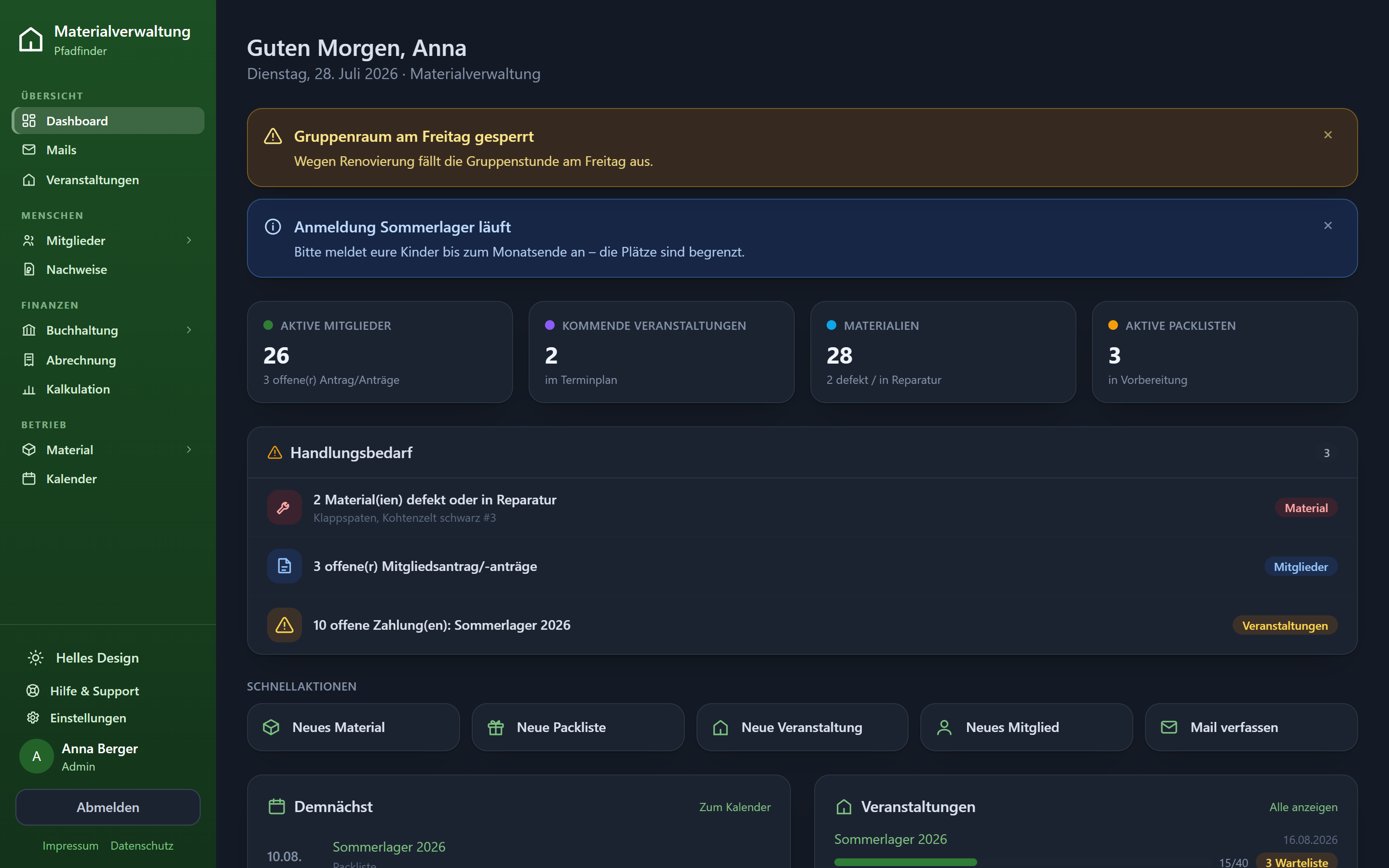Click the wrench icon for defective materials
Screen dimensions: 1389x868
(284, 507)
